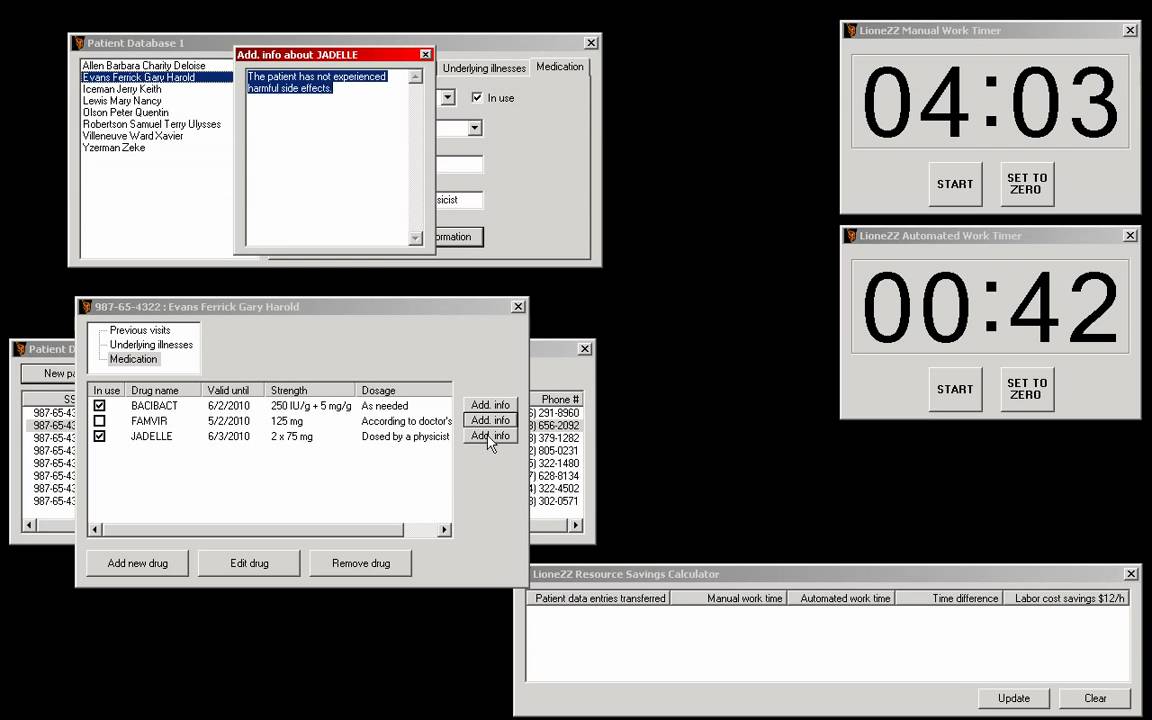
Task: Close the Resource Savings Calculator window
Action: click(1131, 574)
